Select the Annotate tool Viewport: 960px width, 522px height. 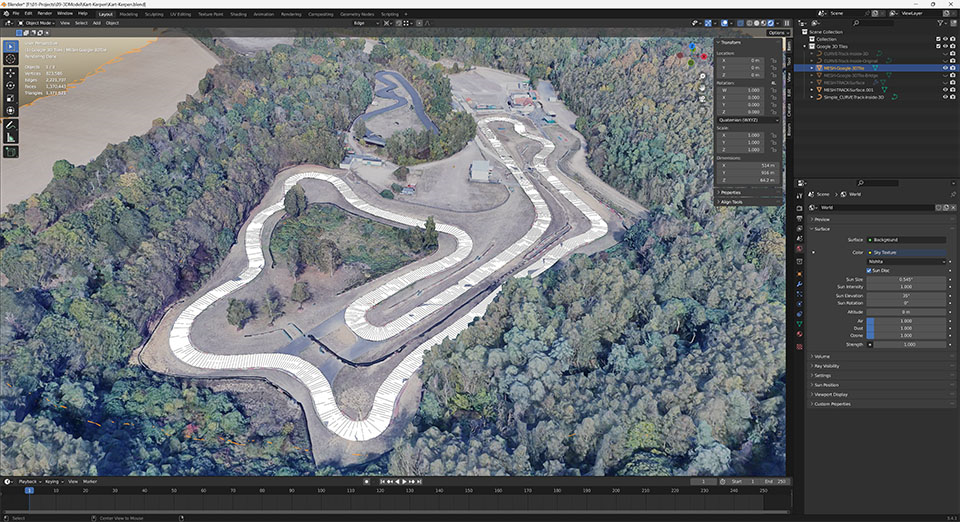click(10, 125)
